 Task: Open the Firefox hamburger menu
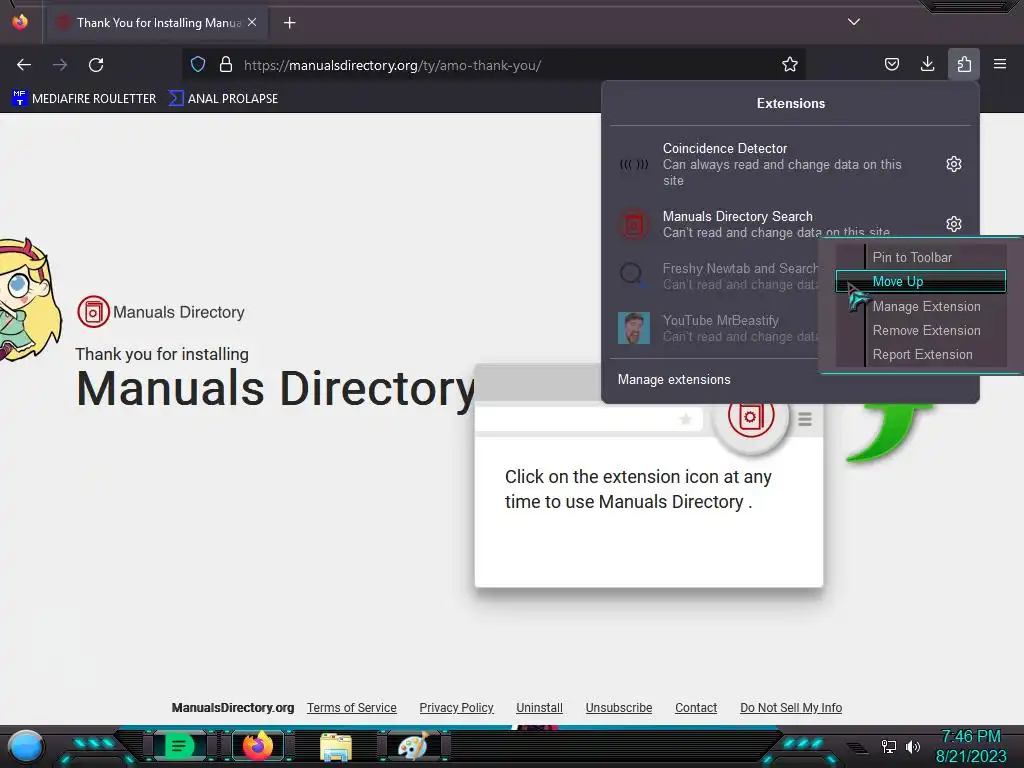coord(1000,64)
